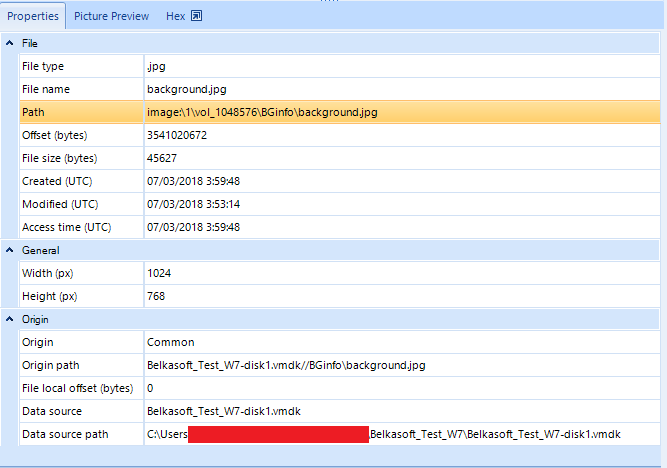This screenshot has height=468, width=667.
Task: Select the Origin path value
Action: tap(286, 365)
